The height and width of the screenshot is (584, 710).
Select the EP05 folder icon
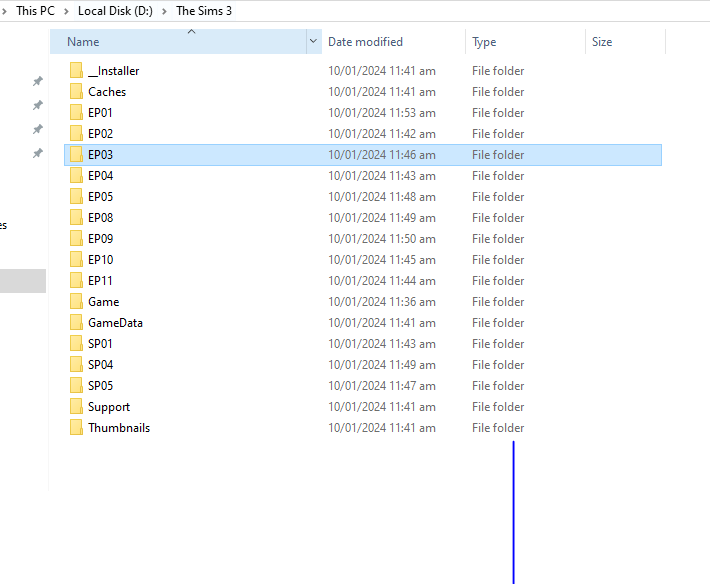(76, 196)
